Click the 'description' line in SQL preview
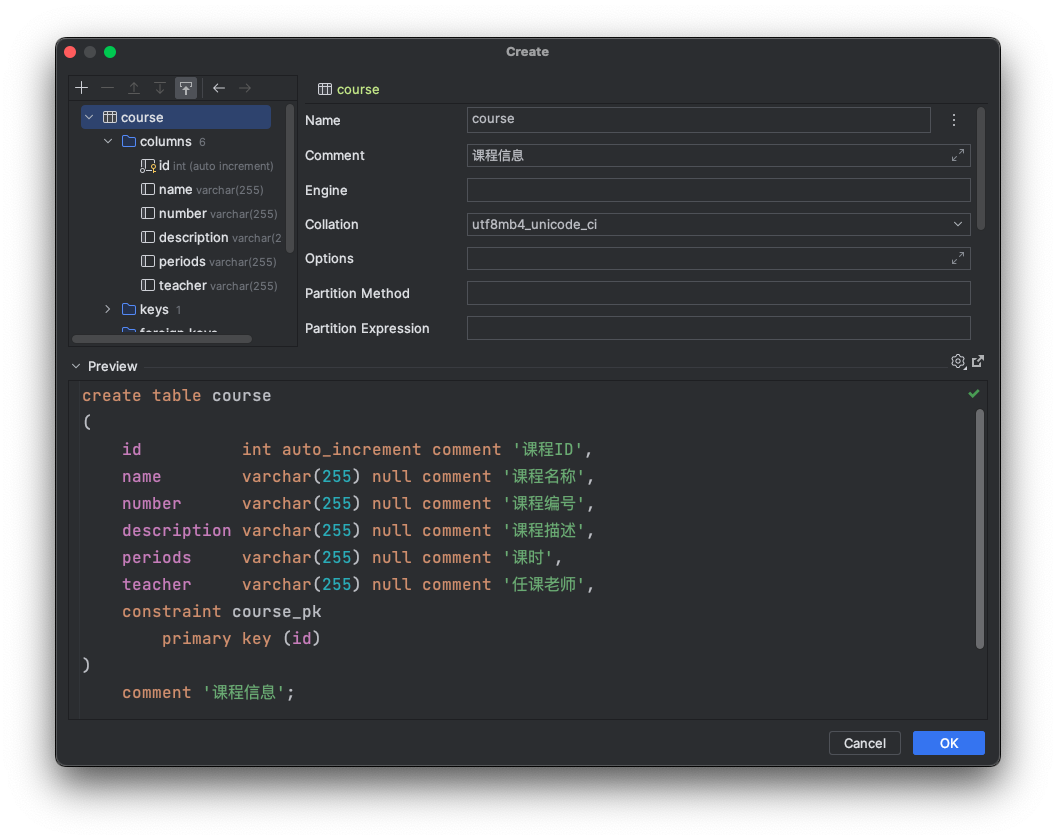This screenshot has height=840, width=1056. [358, 531]
